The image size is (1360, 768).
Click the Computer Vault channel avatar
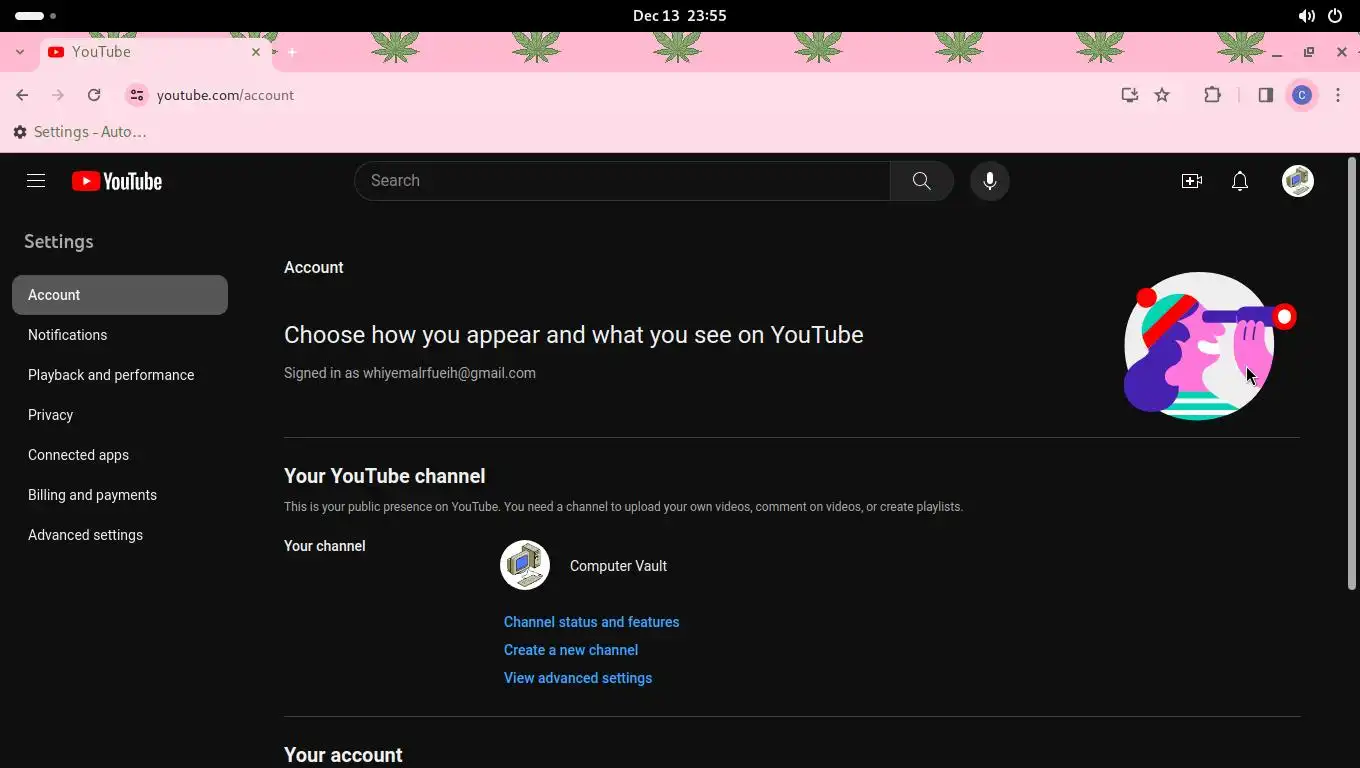(525, 566)
